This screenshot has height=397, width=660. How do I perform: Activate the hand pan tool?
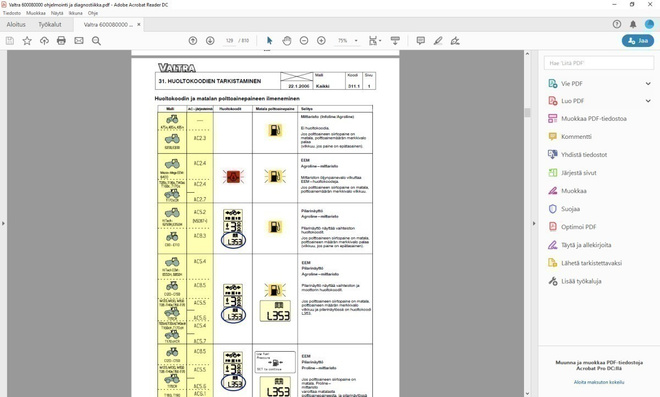coord(287,41)
